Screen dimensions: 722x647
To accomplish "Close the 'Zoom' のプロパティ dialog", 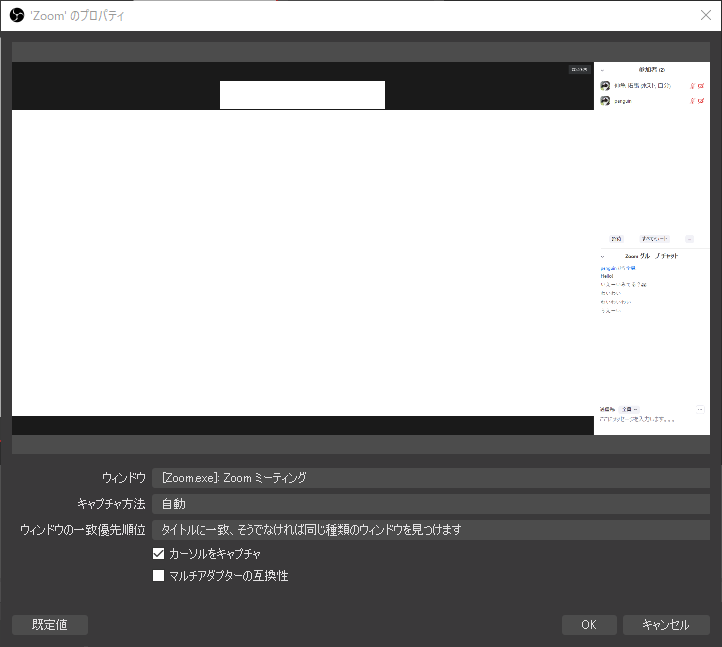I will 705,15.
